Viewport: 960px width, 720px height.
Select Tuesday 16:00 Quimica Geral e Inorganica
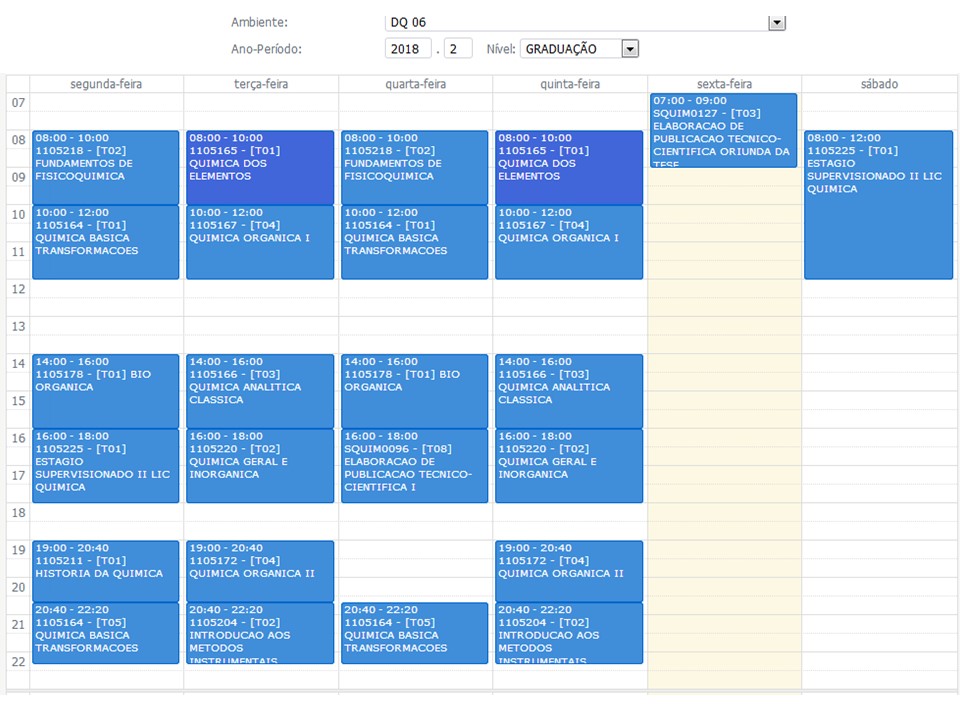(x=260, y=466)
